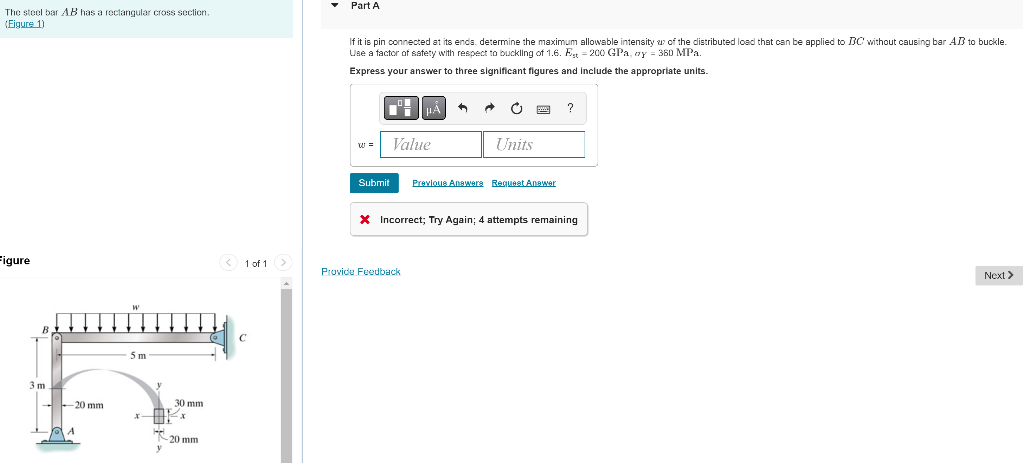
Task: Click the steel bar AB problem statement
Action: tap(107, 13)
